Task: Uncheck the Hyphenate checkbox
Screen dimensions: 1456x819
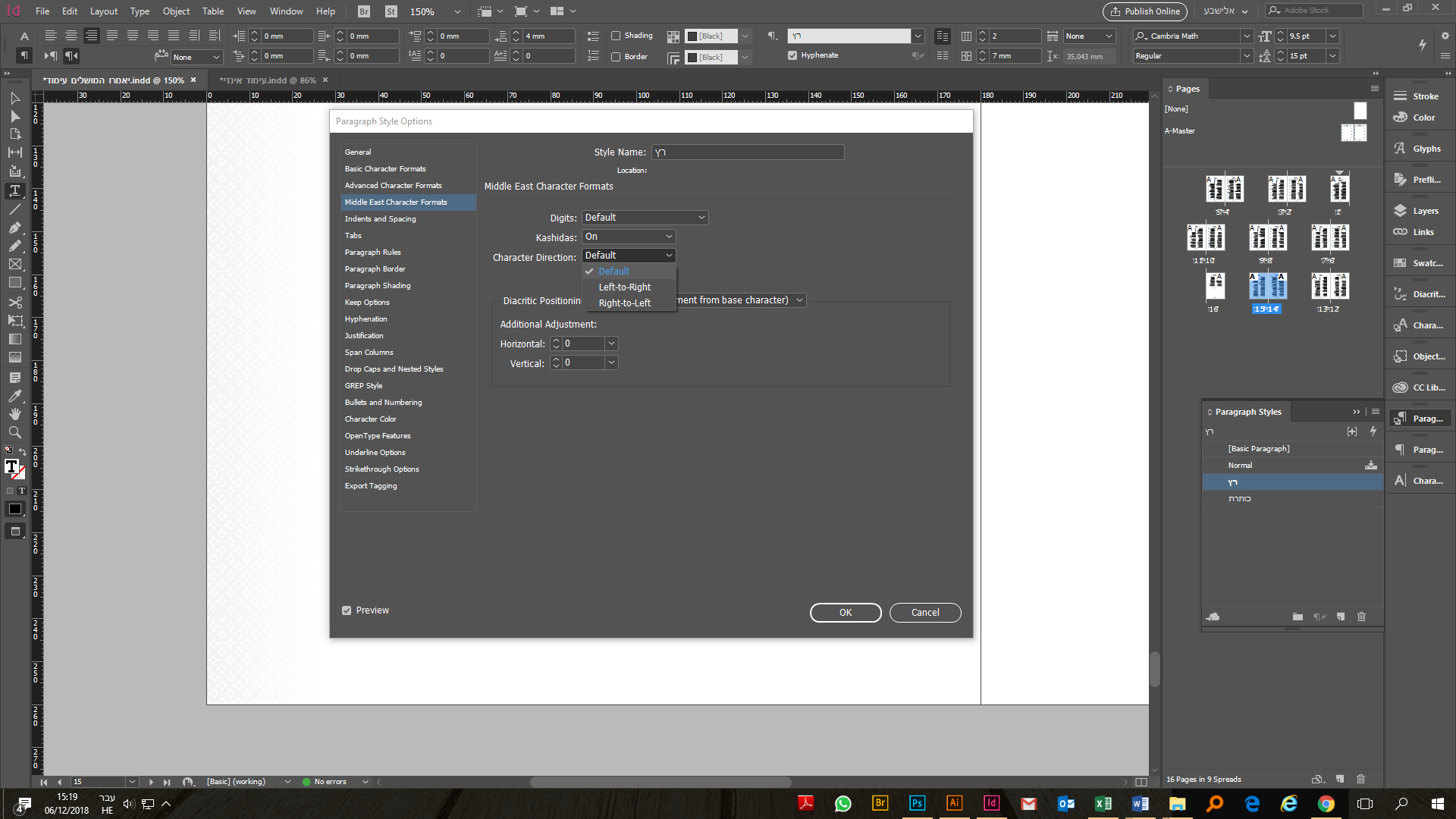Action: [x=792, y=55]
